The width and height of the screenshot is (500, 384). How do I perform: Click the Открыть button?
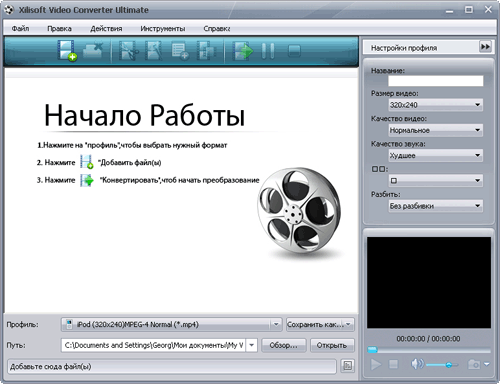tap(332, 345)
